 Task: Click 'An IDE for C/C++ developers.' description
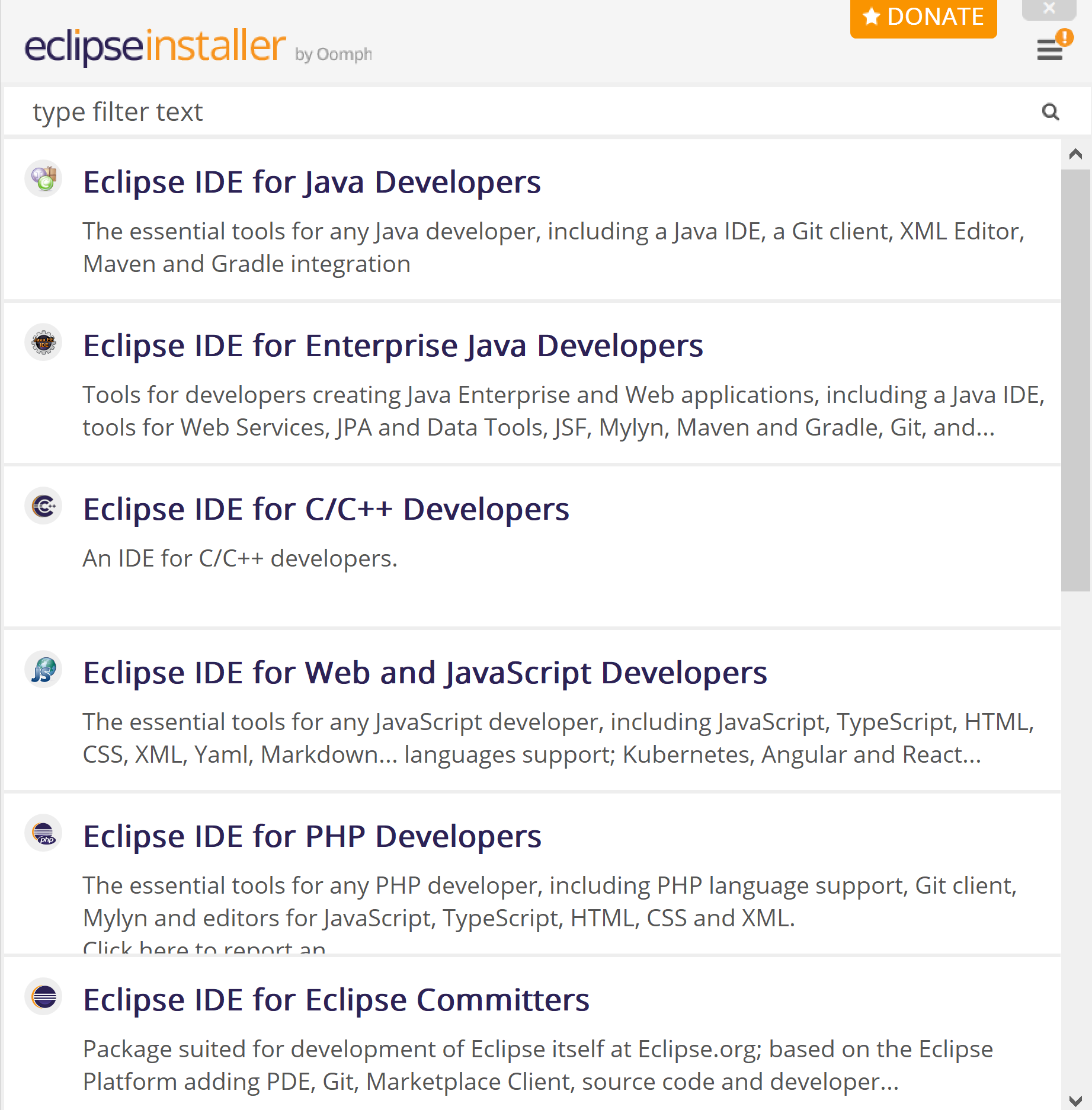coord(240,558)
